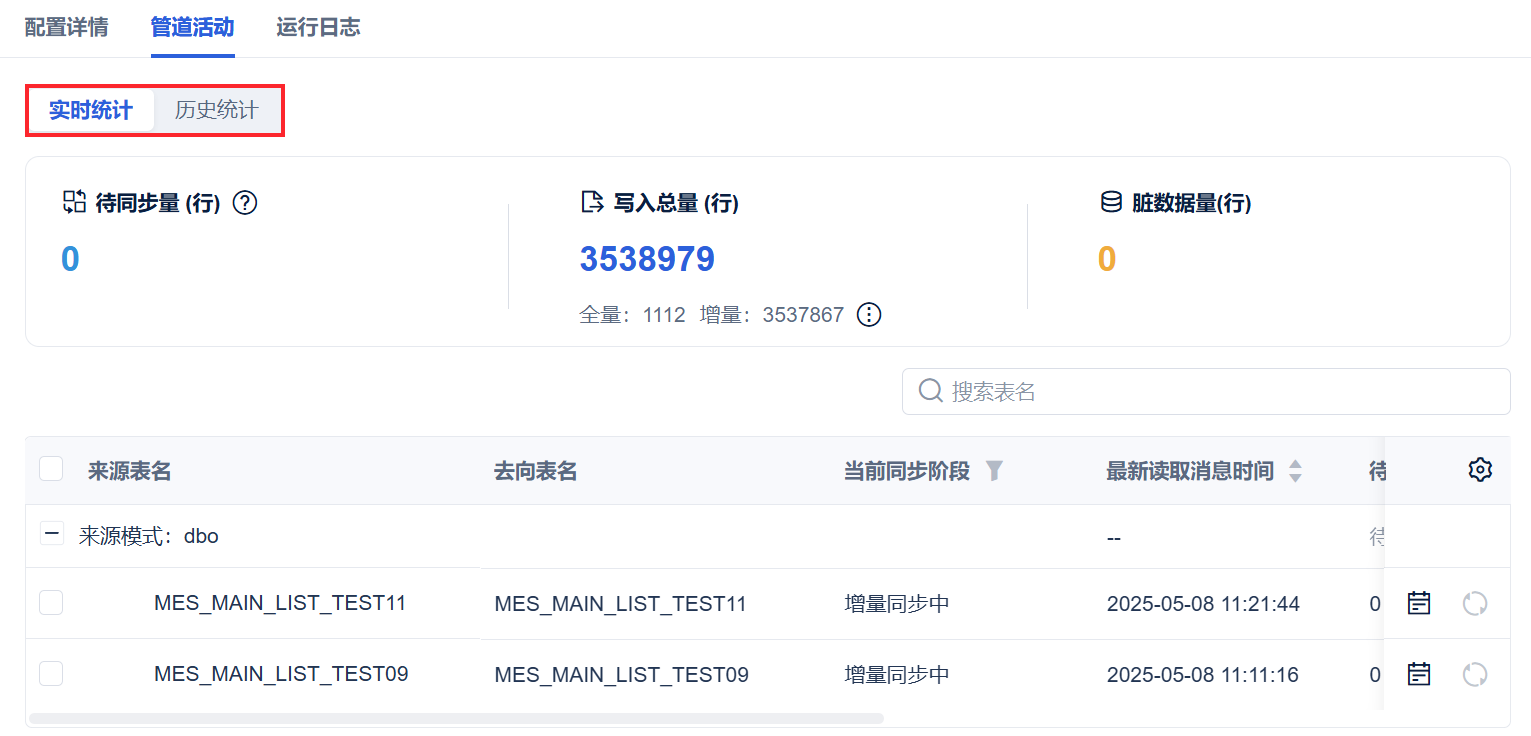Open log icon for MES_MAIN_LIST_TEST09 row

click(1419, 675)
